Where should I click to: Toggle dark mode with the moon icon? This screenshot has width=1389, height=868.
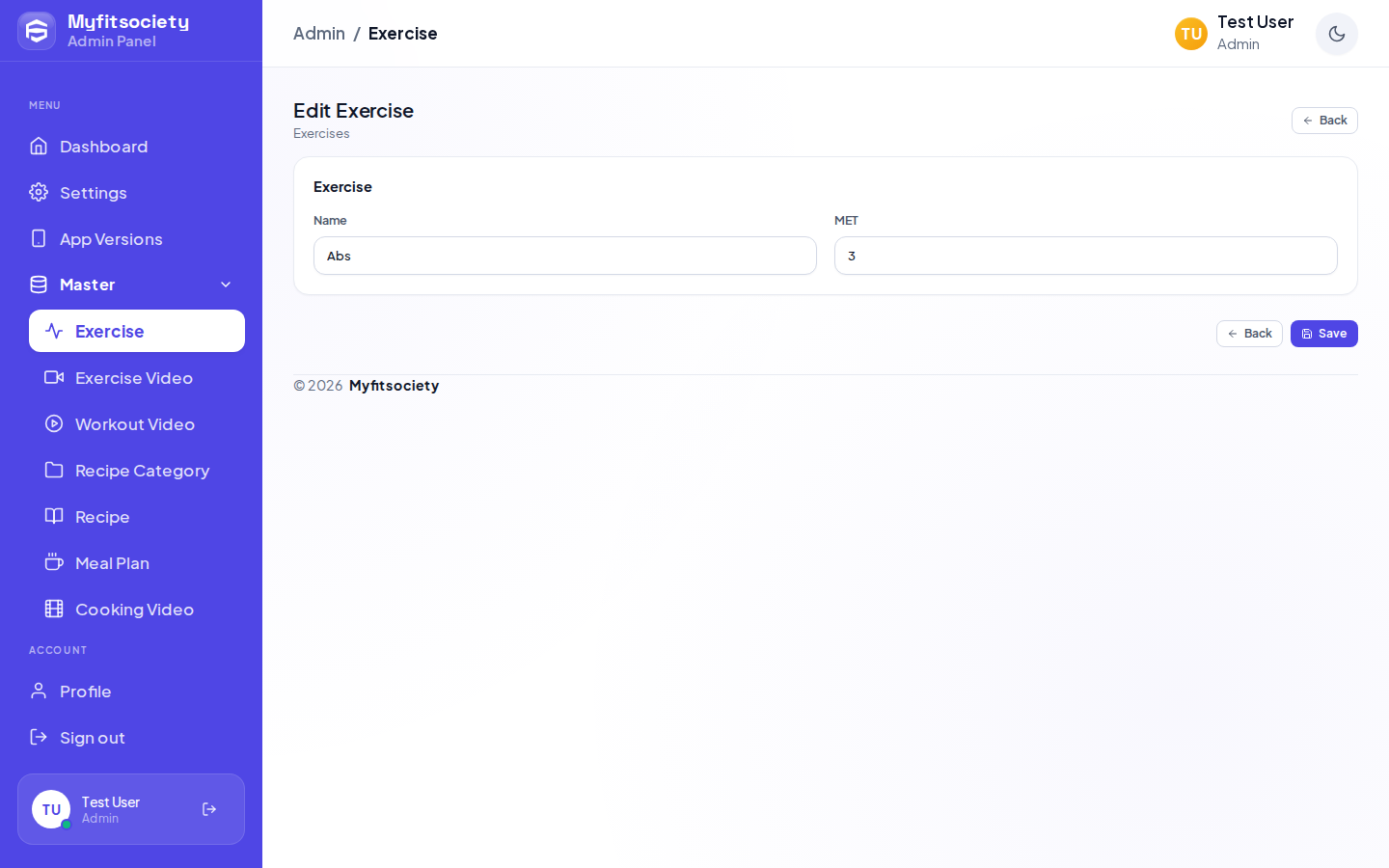pyautogui.click(x=1336, y=34)
